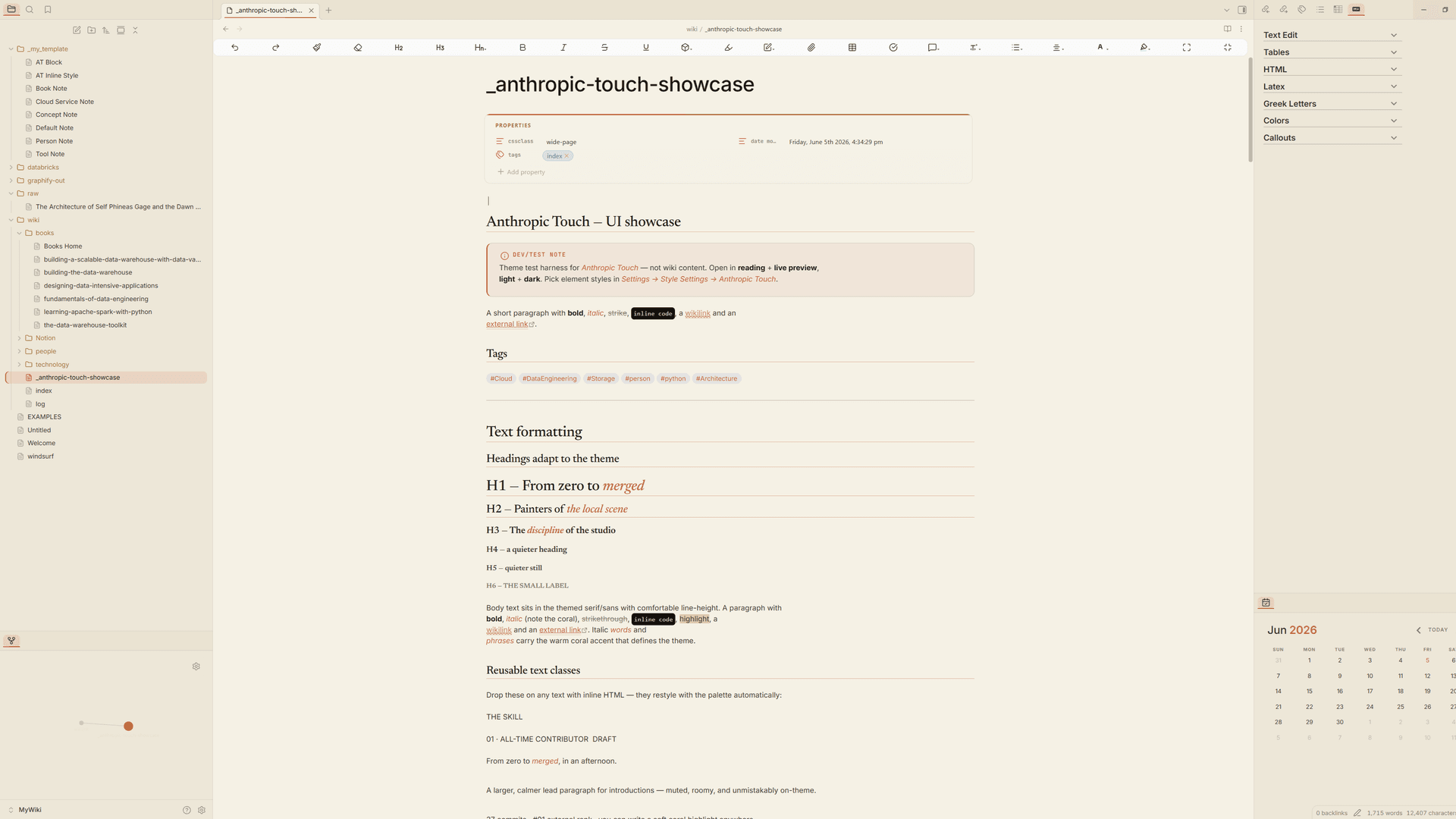Viewport: 1456px width, 819px height.
Task: Open the more options menu for the note
Action: tap(1241, 29)
